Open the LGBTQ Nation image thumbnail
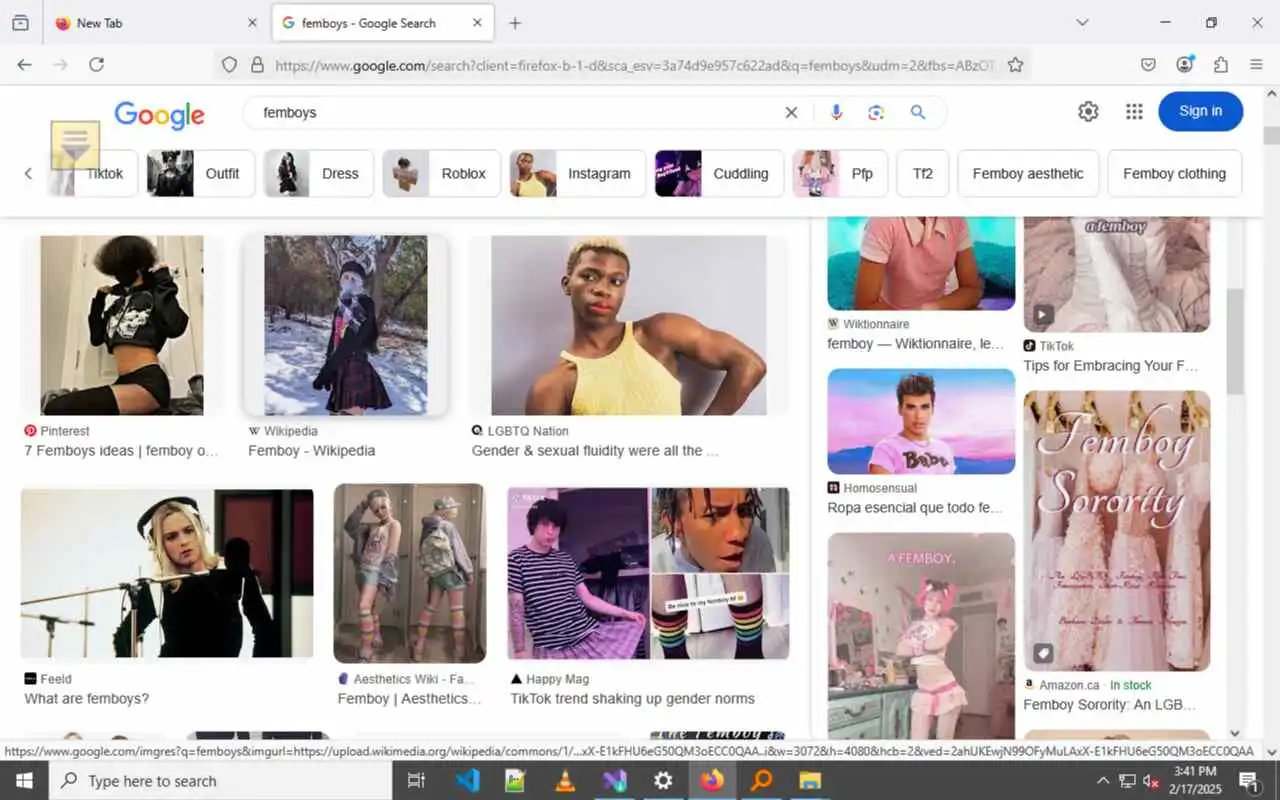Viewport: 1280px width, 800px height. click(629, 325)
